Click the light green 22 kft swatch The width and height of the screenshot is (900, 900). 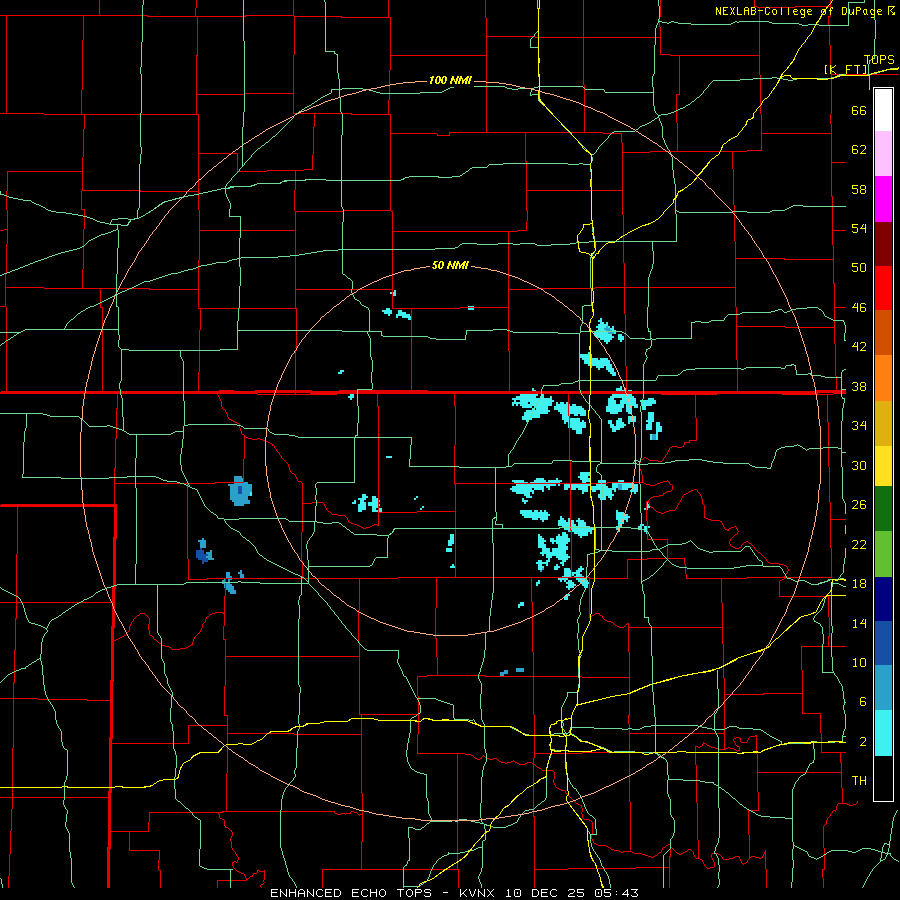[x=883, y=554]
